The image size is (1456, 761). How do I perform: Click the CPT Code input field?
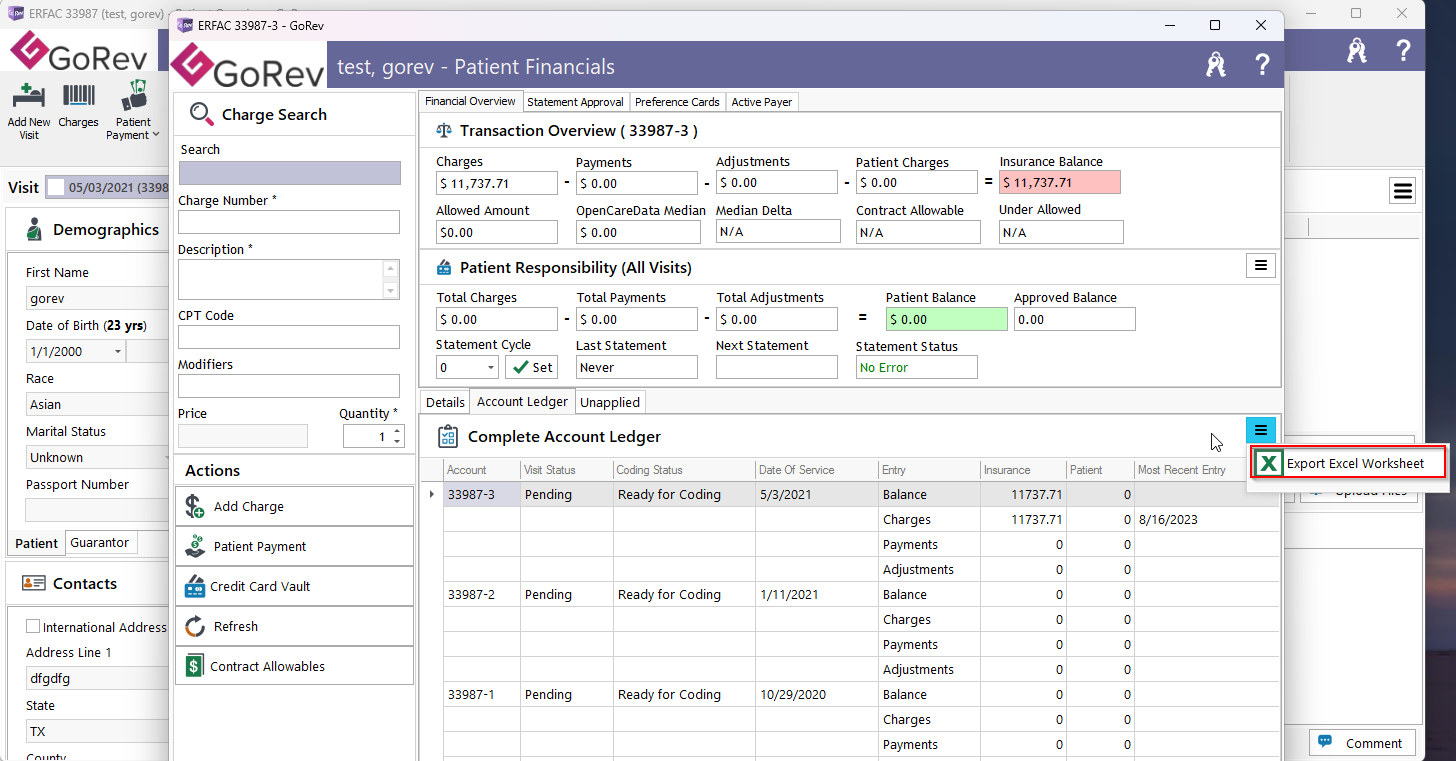(x=289, y=337)
